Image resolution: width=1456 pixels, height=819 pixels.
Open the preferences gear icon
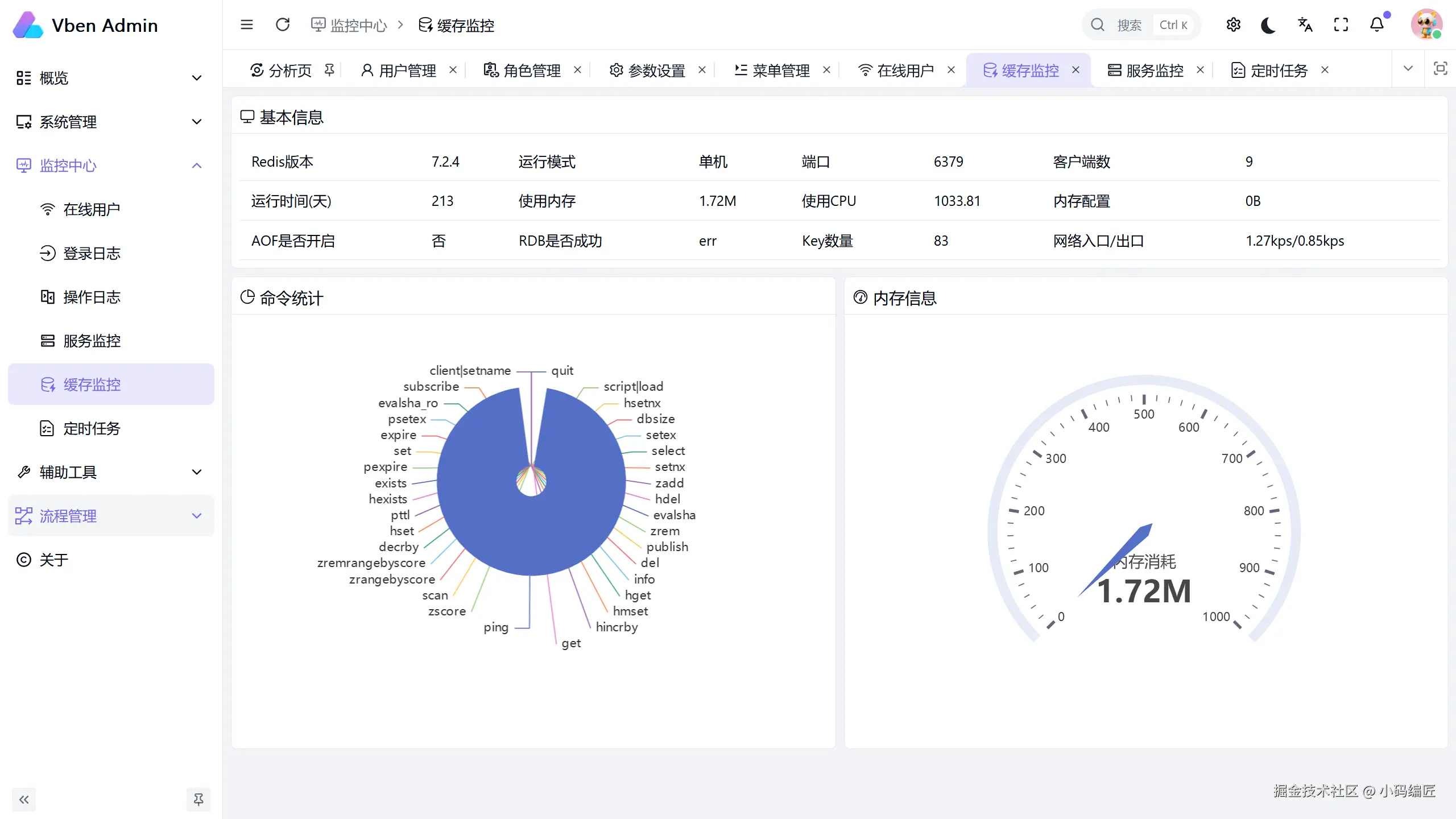click(1233, 25)
